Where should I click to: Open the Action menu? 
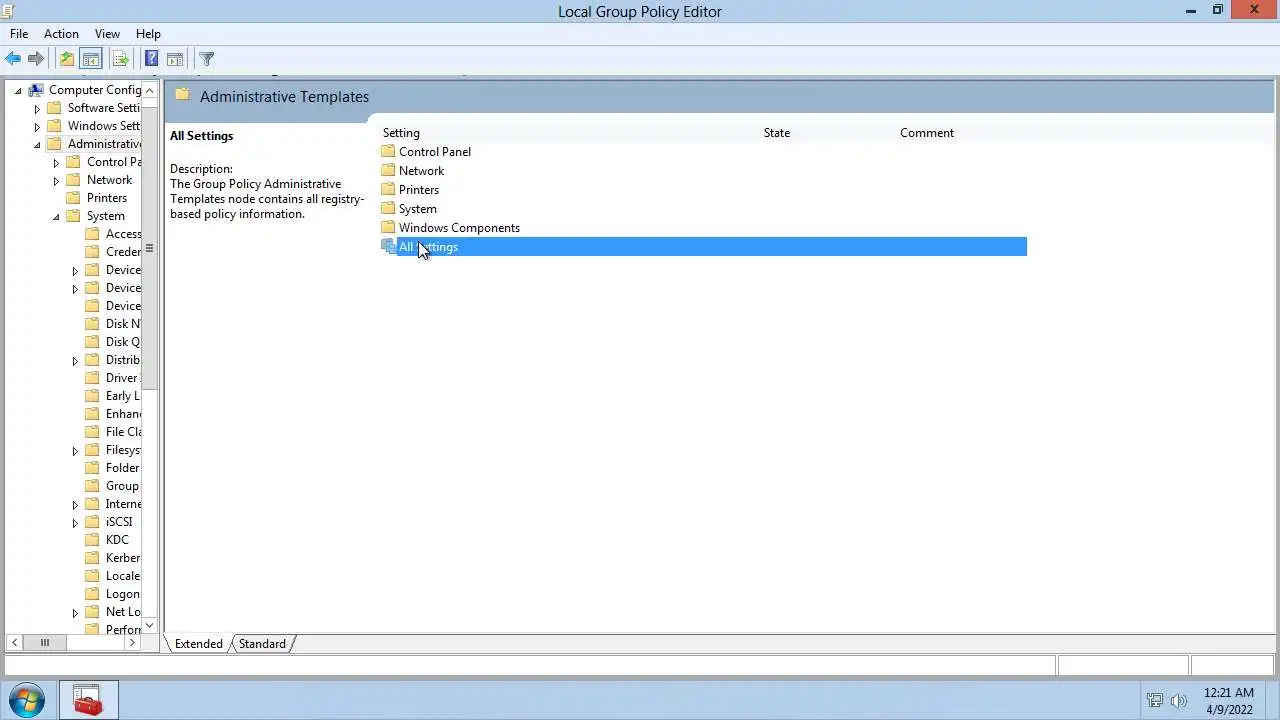pos(61,33)
